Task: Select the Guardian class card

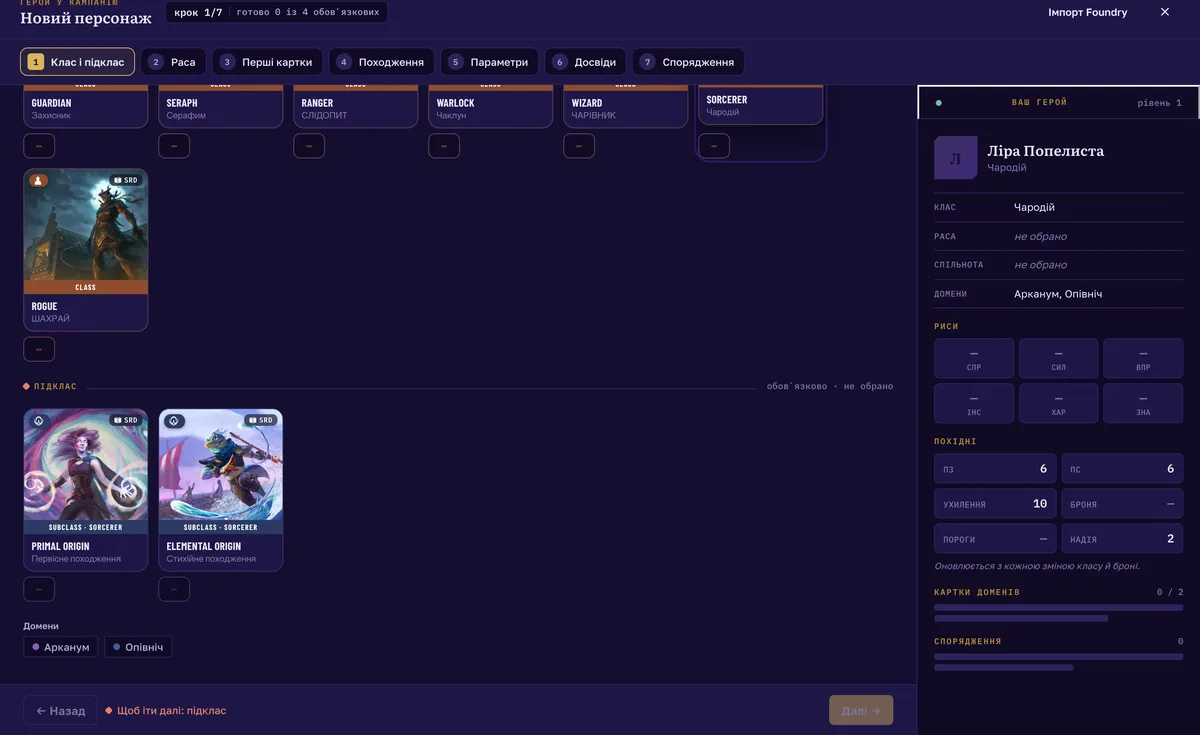Action: 86,107
